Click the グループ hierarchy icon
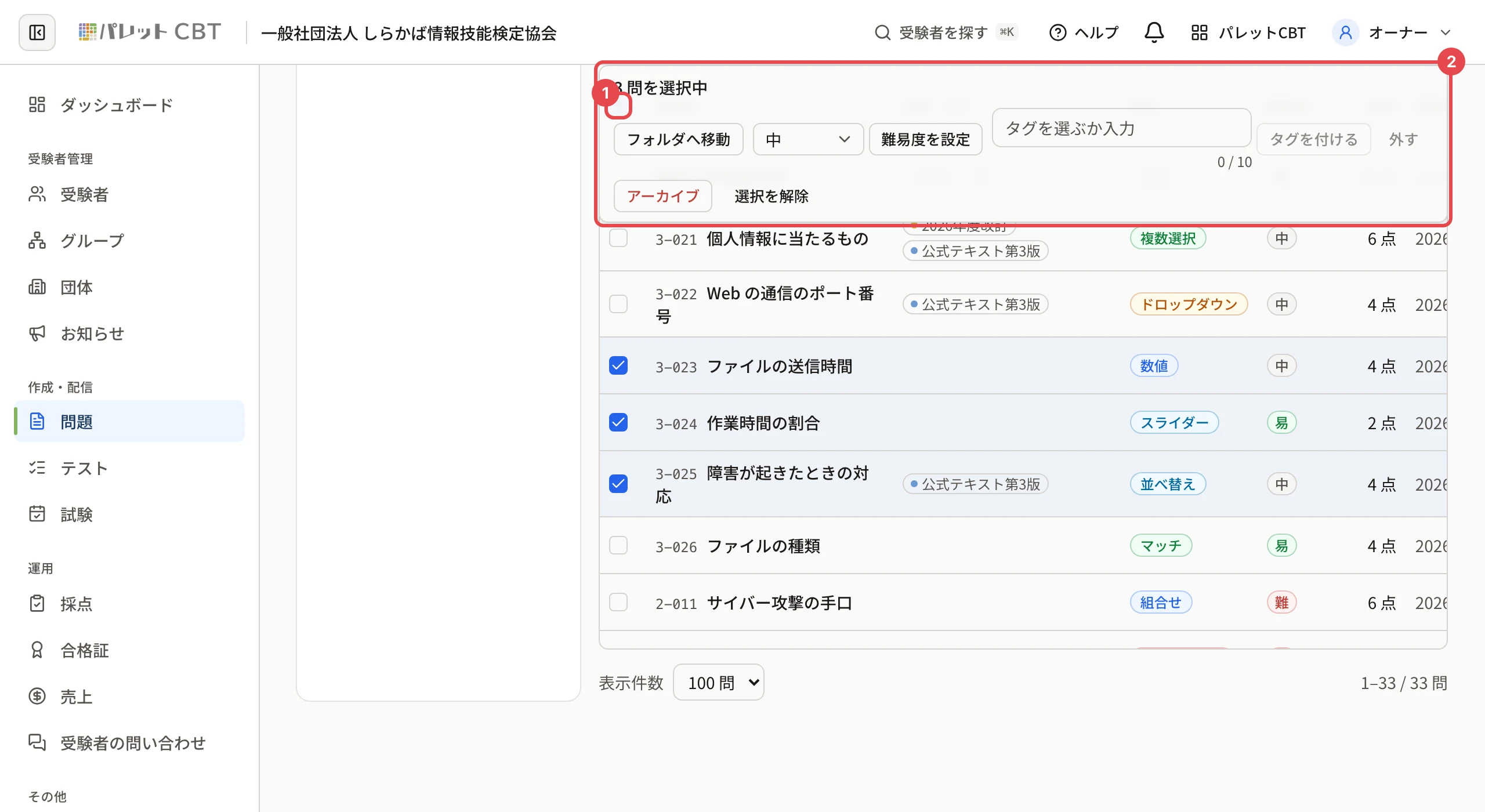 tap(37, 241)
